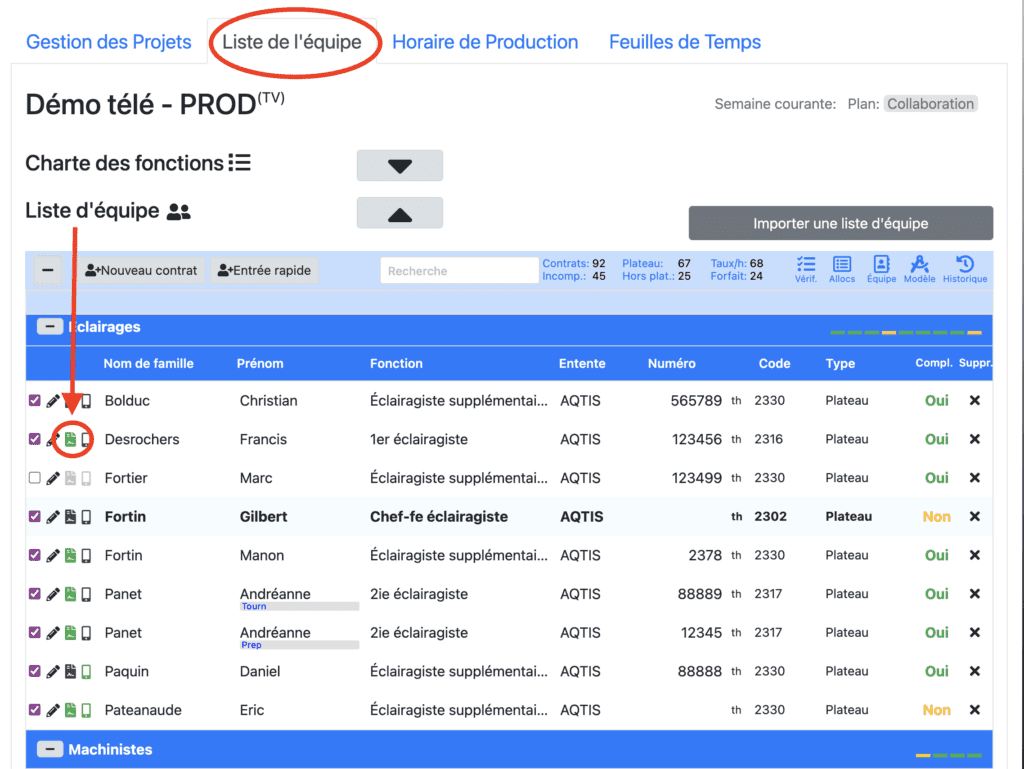Click phone icon in Paquin row
Screen dimensions: 1024x769
[86, 672]
